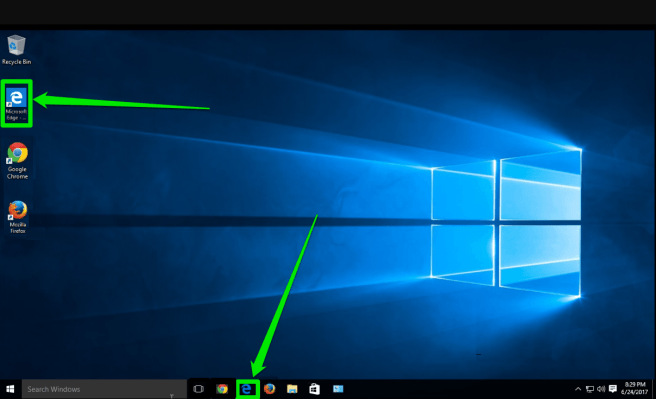The image size is (656, 399).
Task: Click the clock showing 8:29 PM
Action: coord(635,389)
